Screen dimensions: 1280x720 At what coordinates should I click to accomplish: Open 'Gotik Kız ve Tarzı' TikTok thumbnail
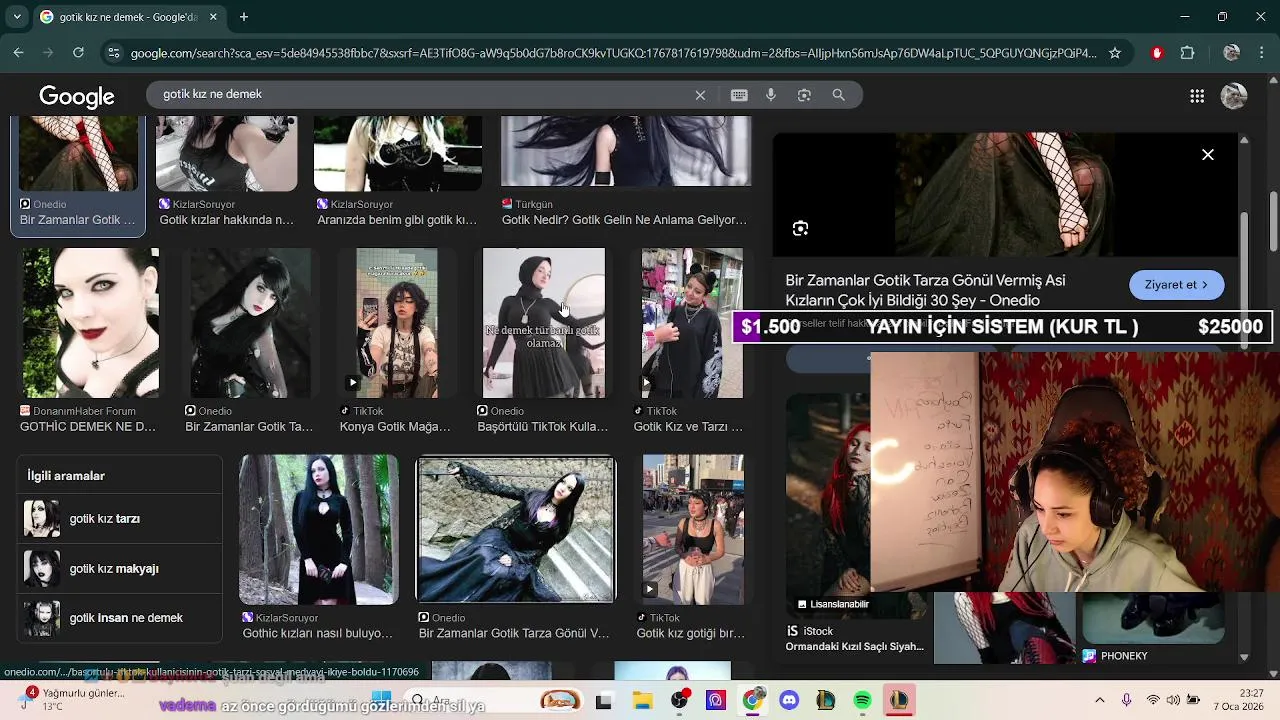click(x=692, y=323)
